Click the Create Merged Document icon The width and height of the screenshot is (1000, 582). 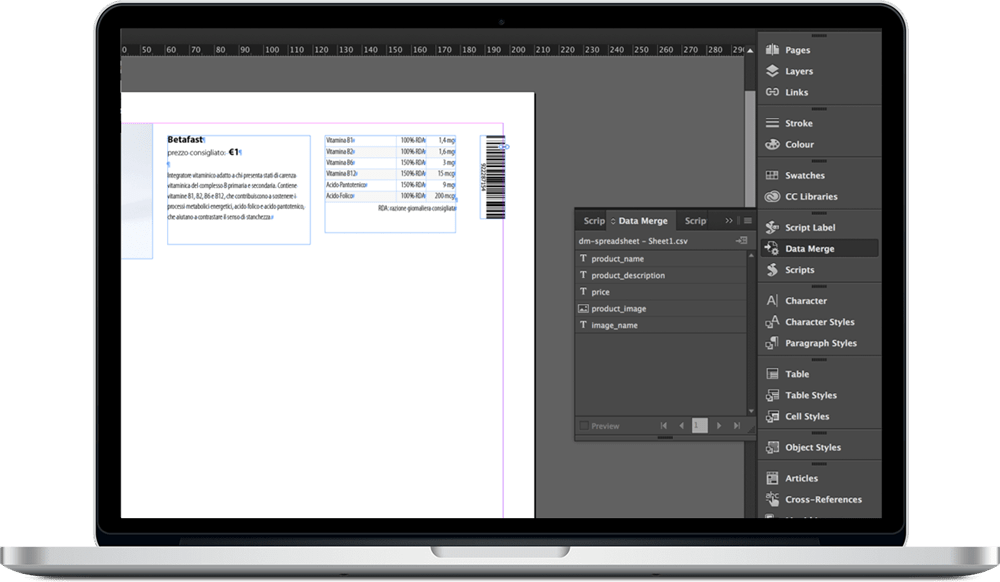[741, 240]
